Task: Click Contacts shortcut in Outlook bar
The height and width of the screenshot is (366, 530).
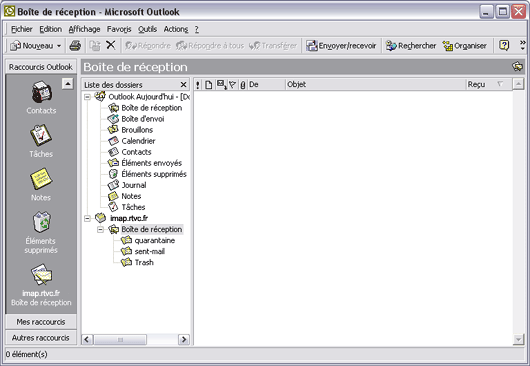Action: click(x=41, y=97)
